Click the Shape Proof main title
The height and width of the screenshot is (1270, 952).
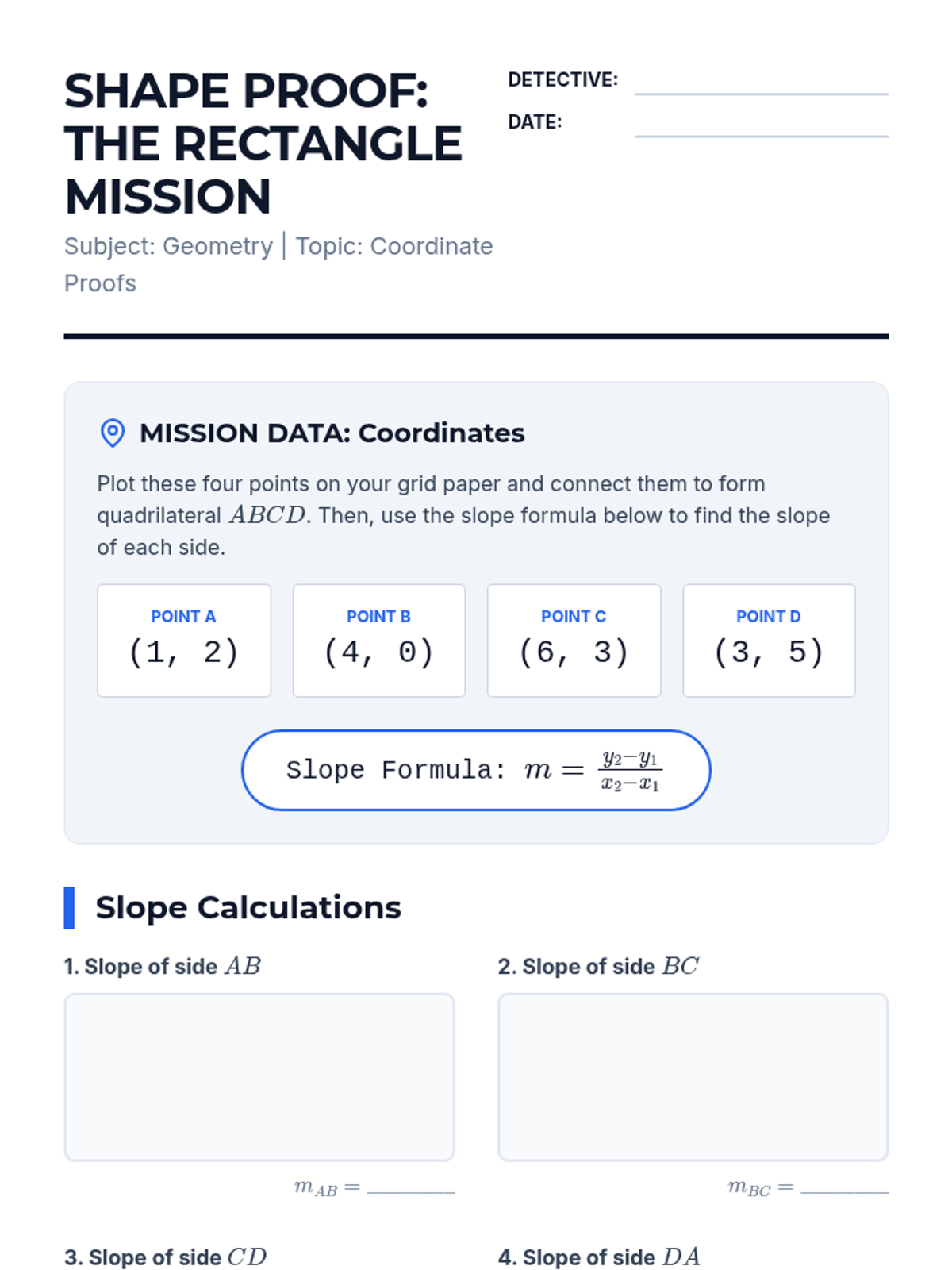(263, 144)
